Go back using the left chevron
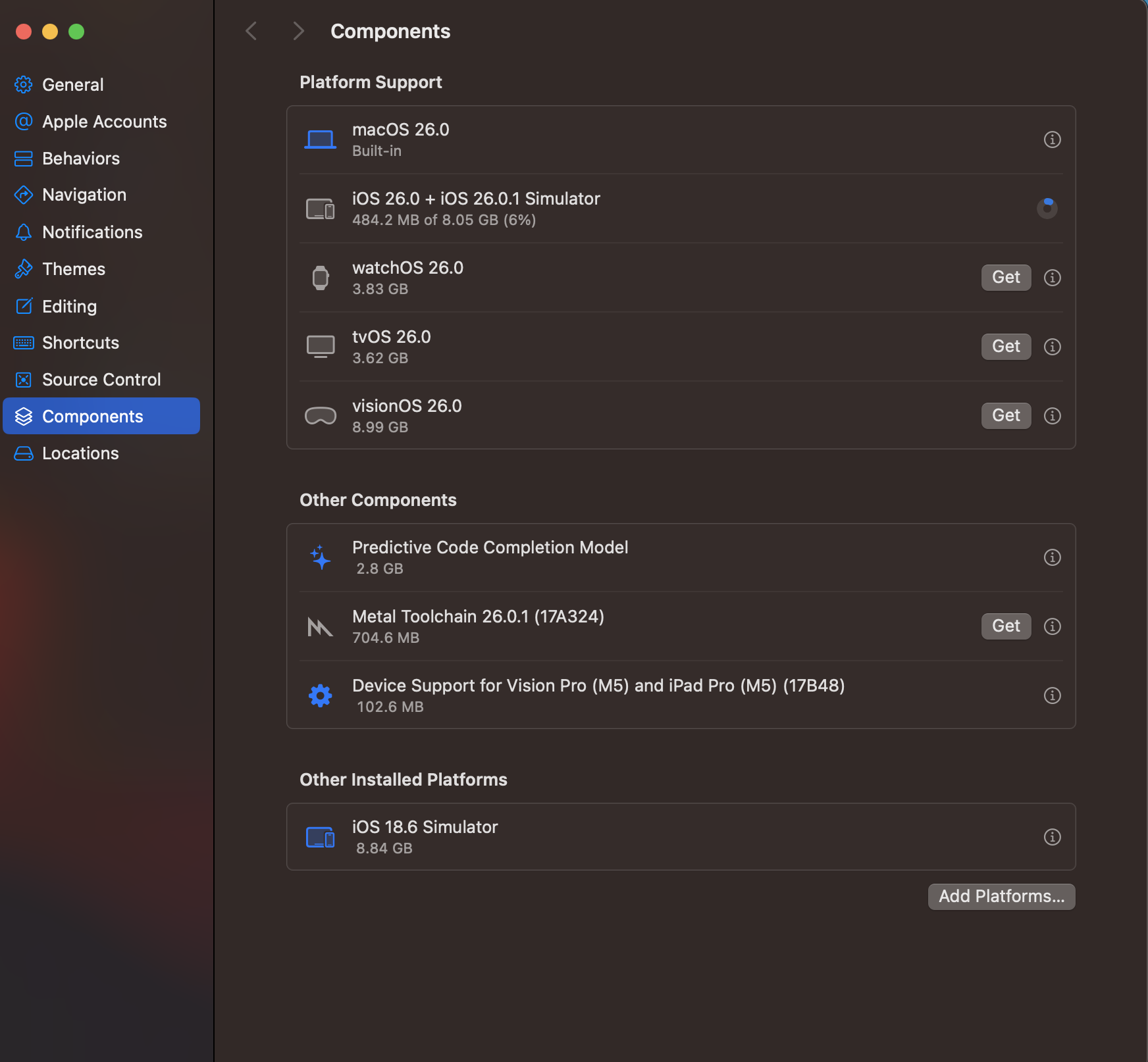Viewport: 1148px width, 1062px height. click(251, 31)
